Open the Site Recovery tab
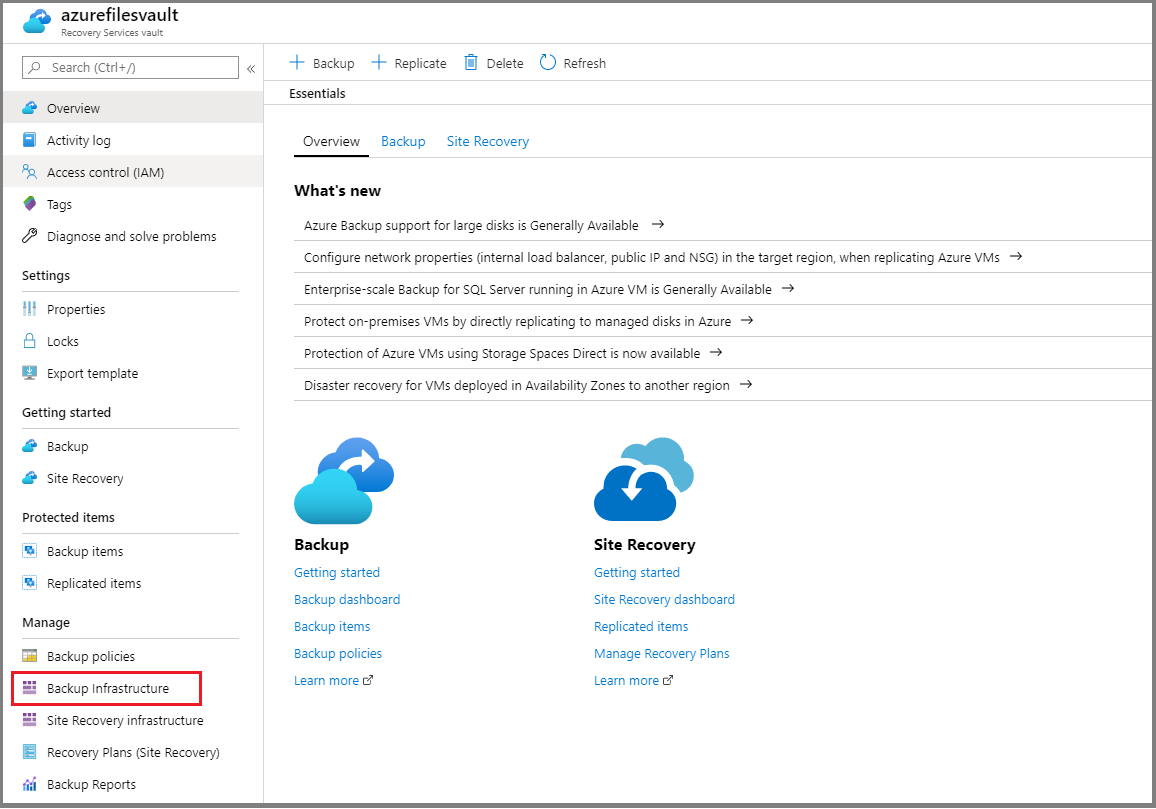Viewport: 1156px width, 809px height. [487, 141]
